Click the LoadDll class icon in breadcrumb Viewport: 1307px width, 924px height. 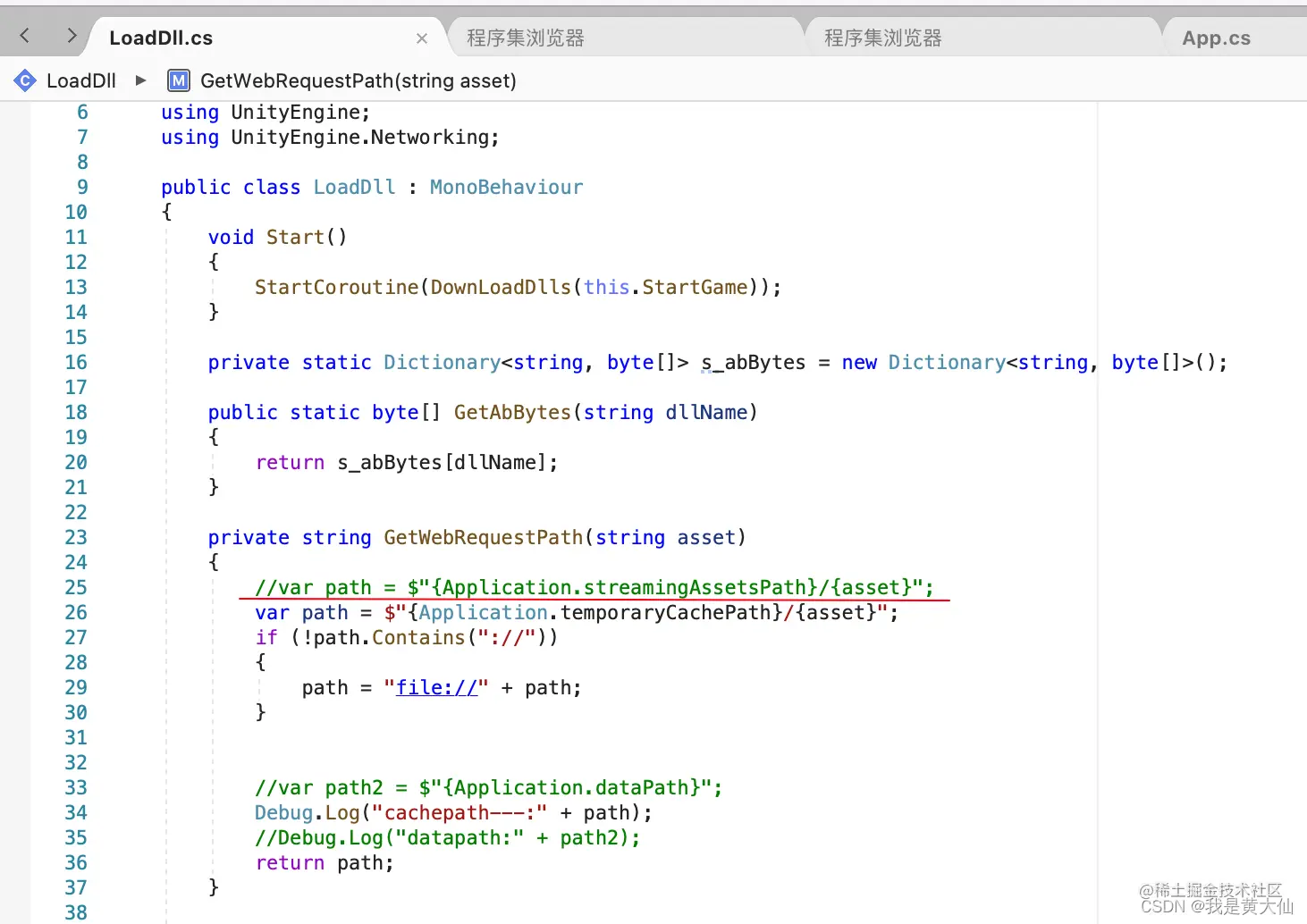(25, 80)
